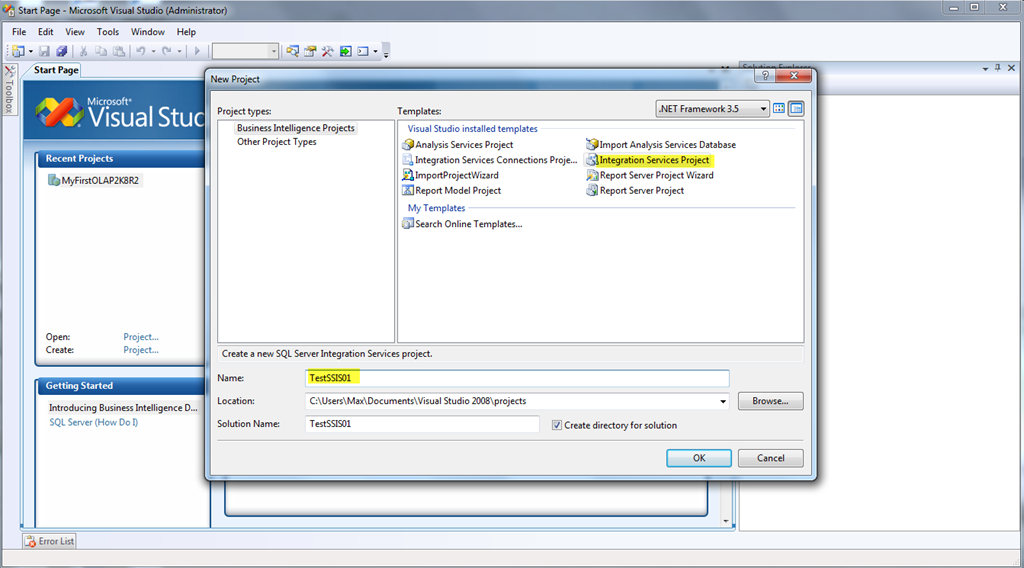The height and width of the screenshot is (568, 1024).
Task: Open the collapsed Toolbox side tab
Action: pos(9,89)
